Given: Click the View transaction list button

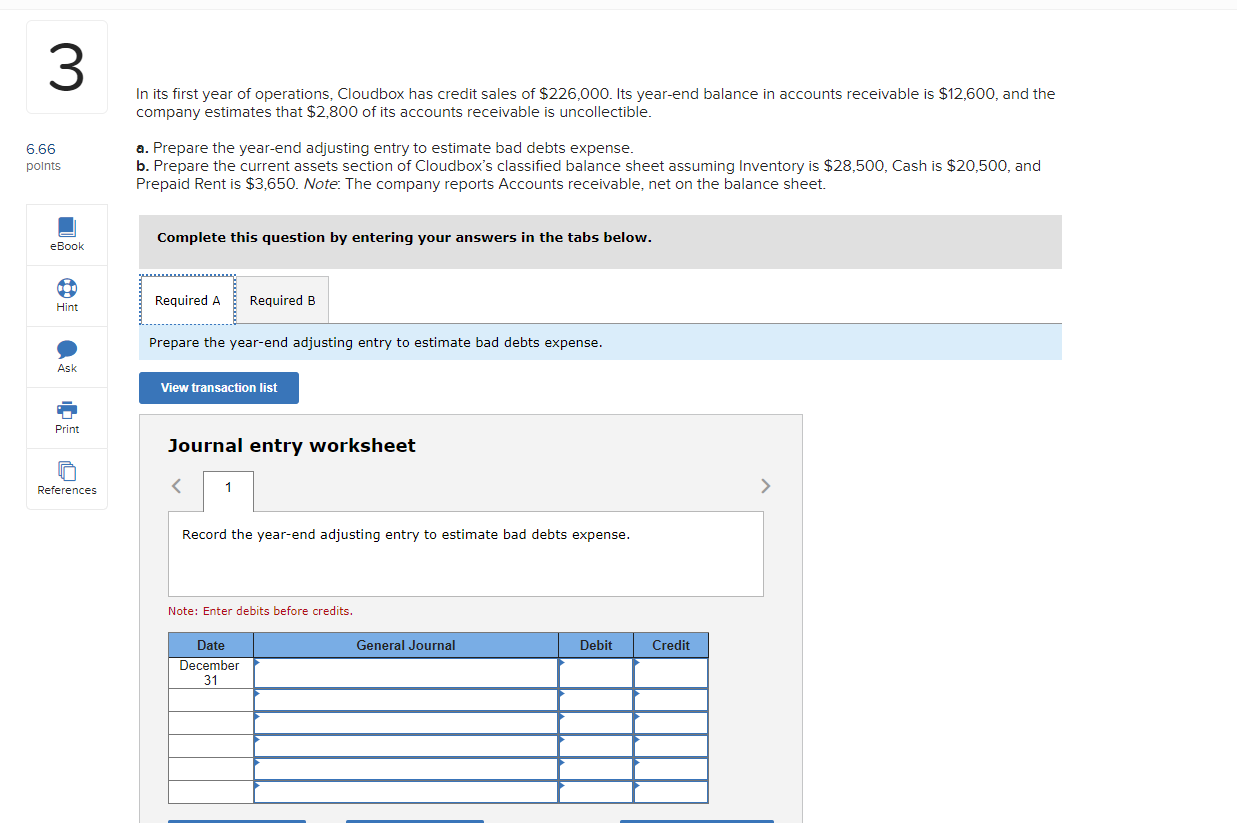Looking at the screenshot, I should click(218, 388).
